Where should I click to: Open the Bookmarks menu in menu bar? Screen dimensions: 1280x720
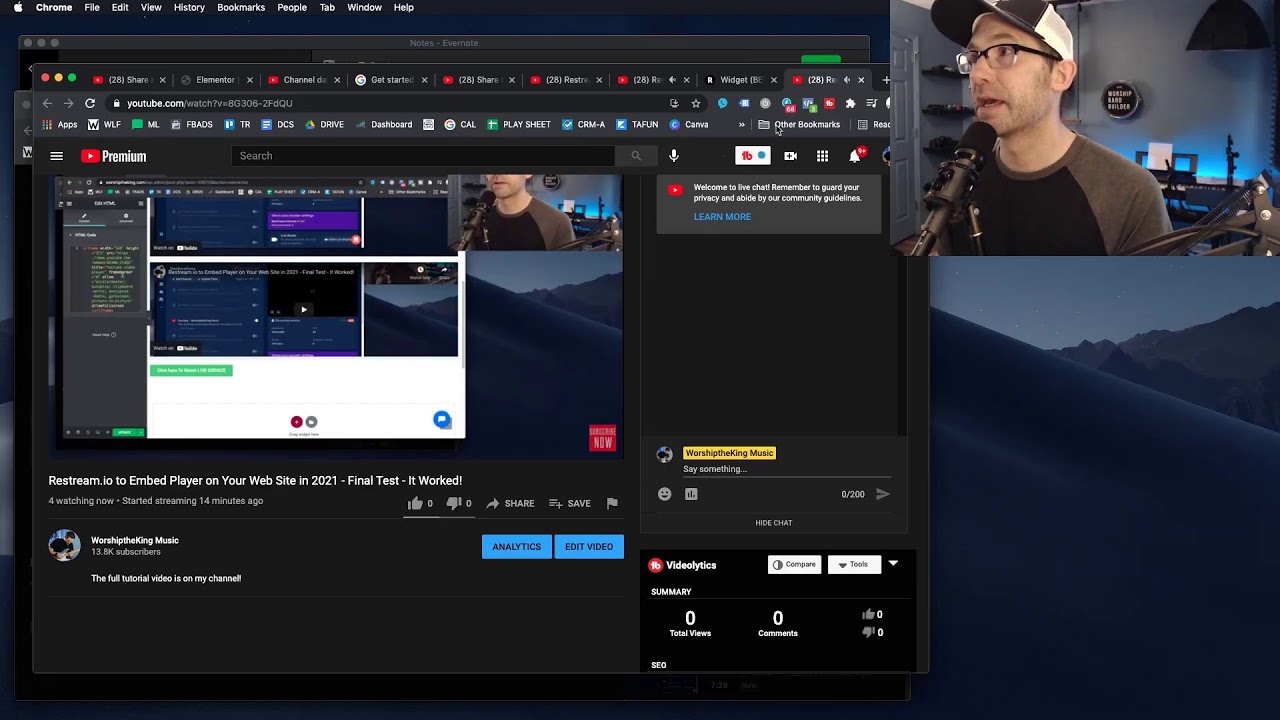coord(241,7)
